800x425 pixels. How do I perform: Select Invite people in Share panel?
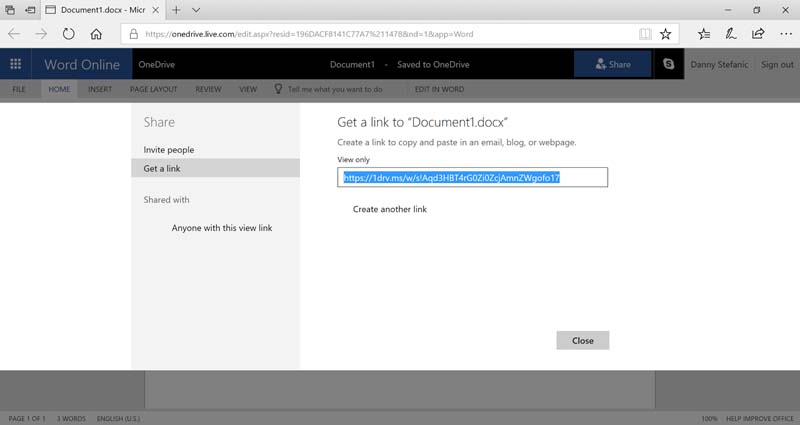tap(169, 149)
